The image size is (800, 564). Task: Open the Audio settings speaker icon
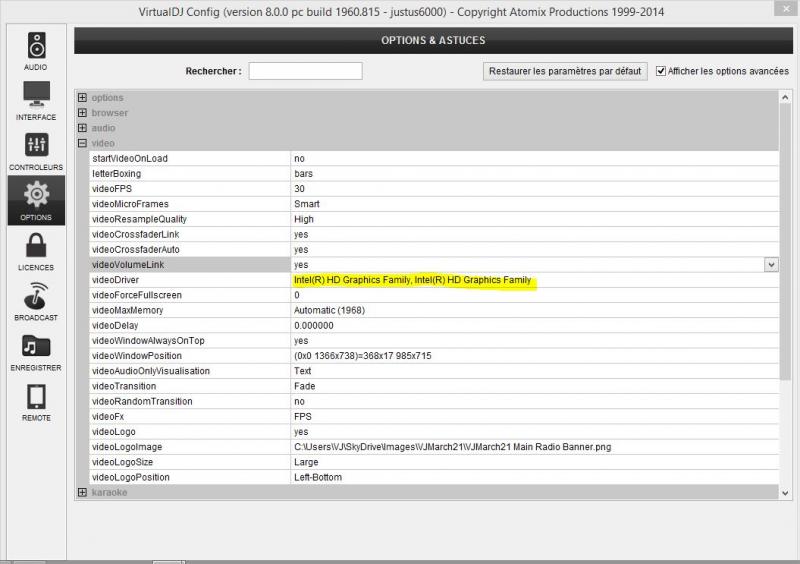[36, 46]
